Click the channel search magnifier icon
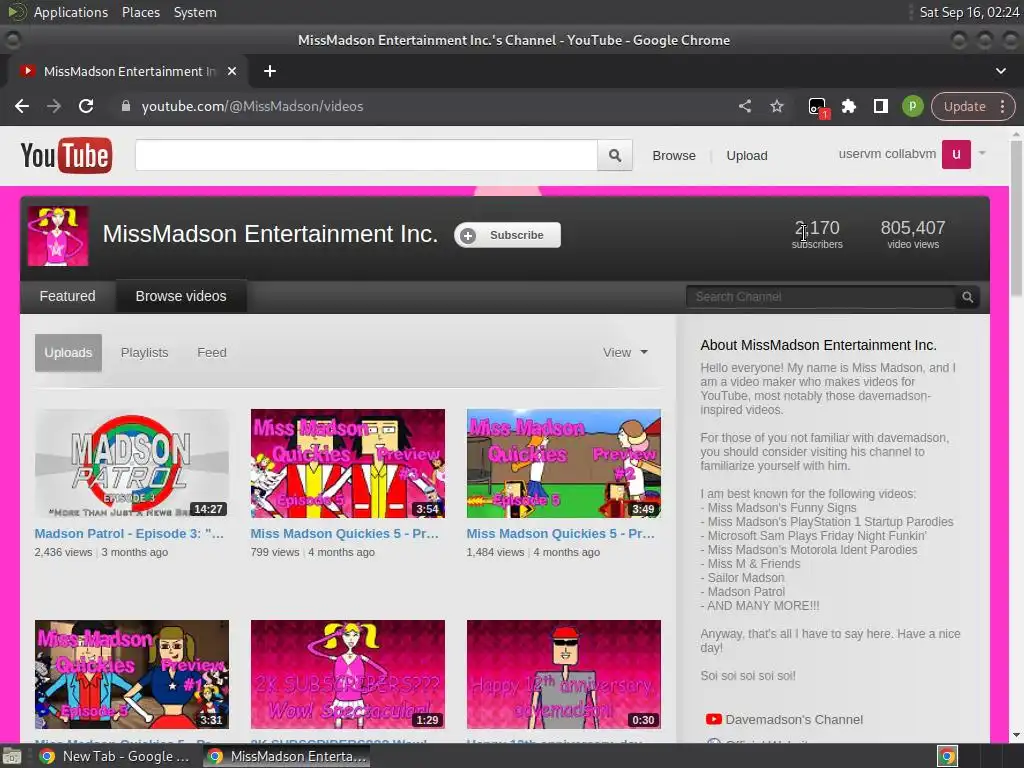Viewport: 1024px width, 768px height. pos(968,297)
